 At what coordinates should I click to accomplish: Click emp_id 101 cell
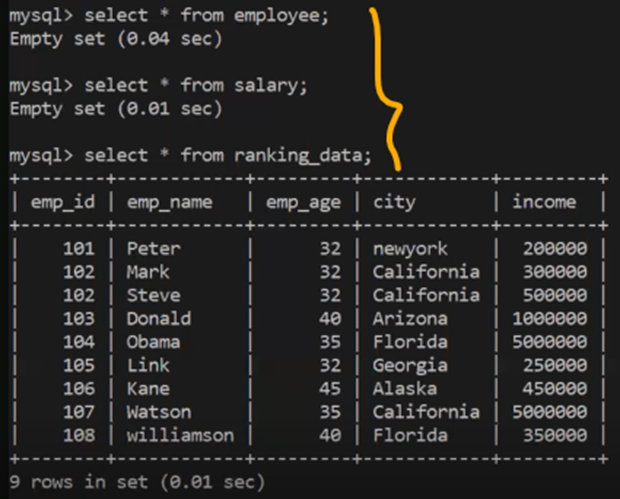click(79, 249)
